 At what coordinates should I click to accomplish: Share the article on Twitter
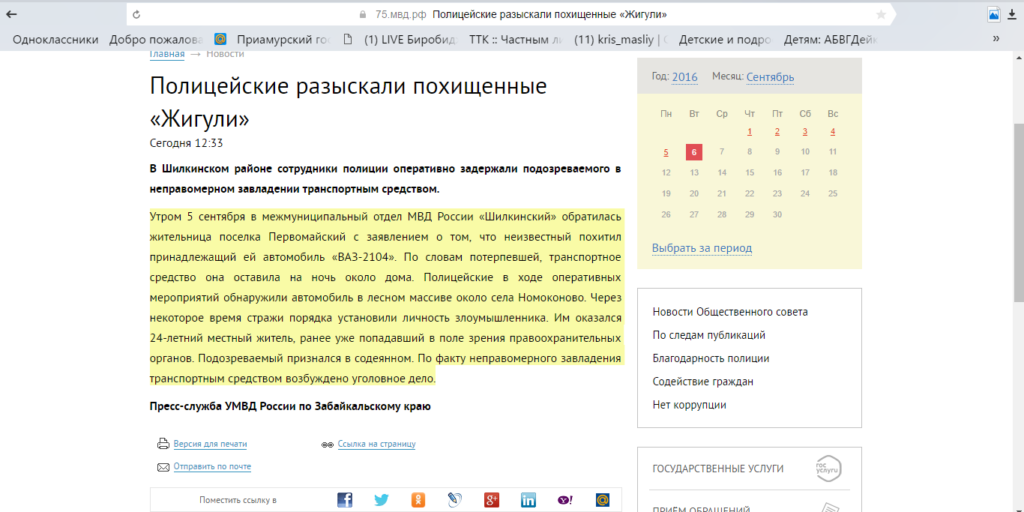pyautogui.click(x=381, y=500)
